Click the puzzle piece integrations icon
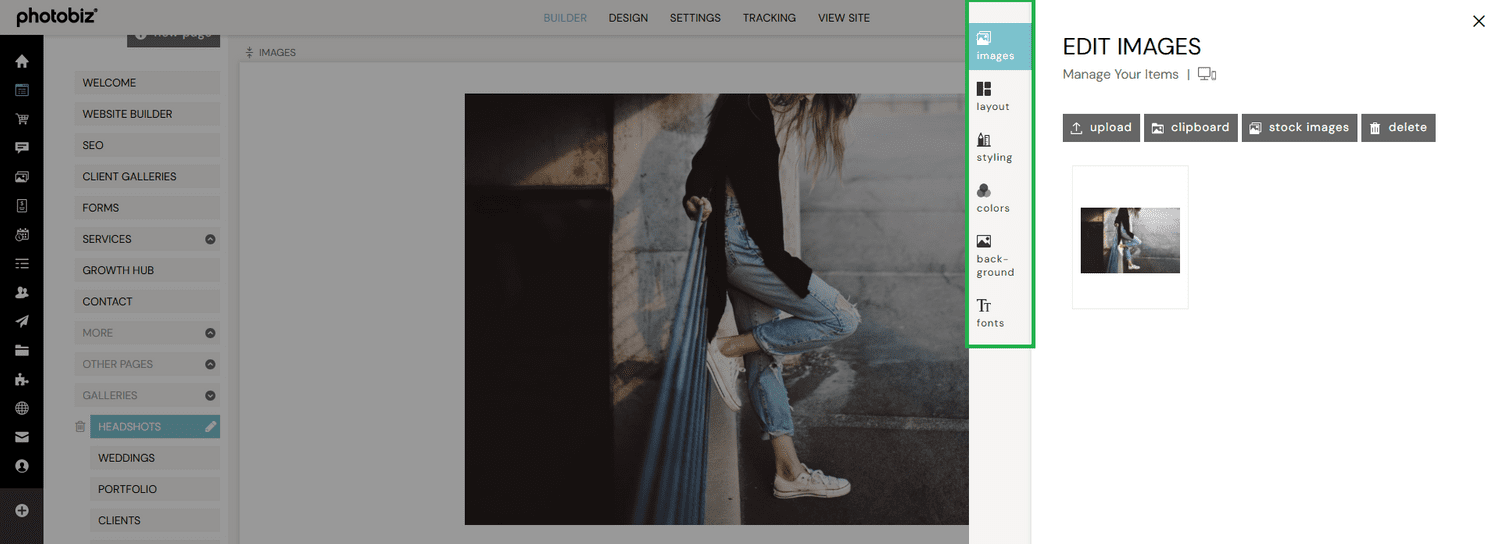The image size is (1500, 544). click(x=22, y=380)
